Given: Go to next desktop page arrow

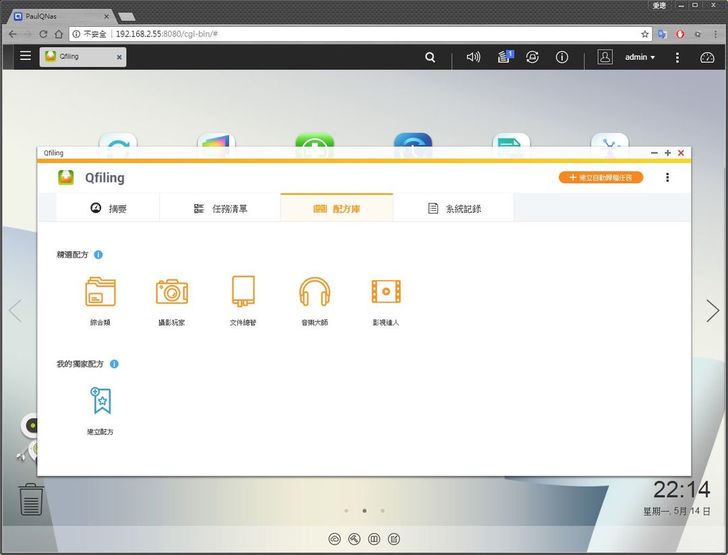Looking at the screenshot, I should pyautogui.click(x=712, y=311).
